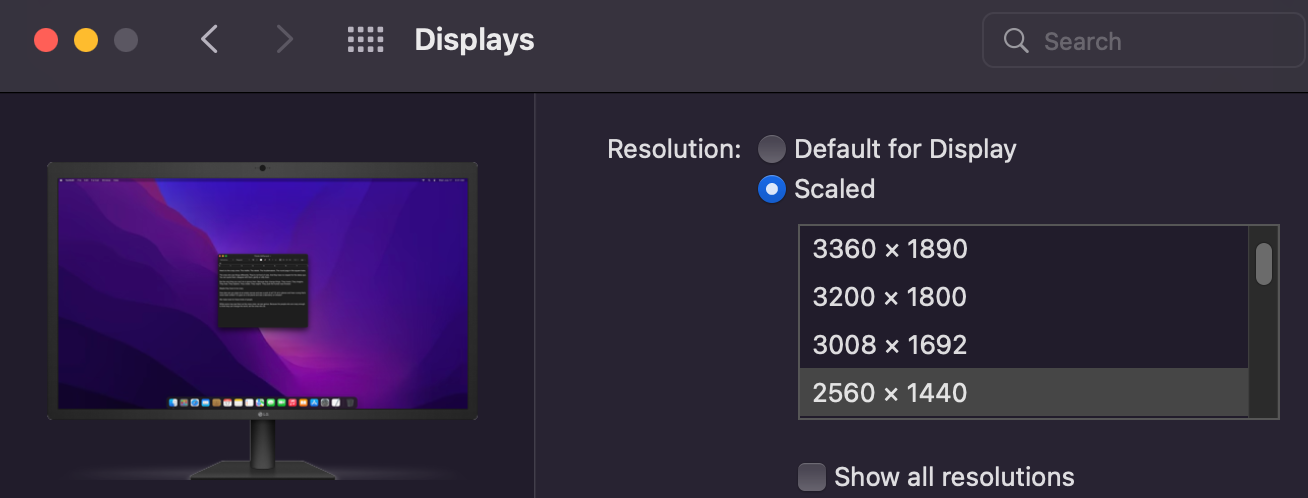The width and height of the screenshot is (1308, 498).
Task: Click the LG monitor preview image
Action: coord(262,290)
